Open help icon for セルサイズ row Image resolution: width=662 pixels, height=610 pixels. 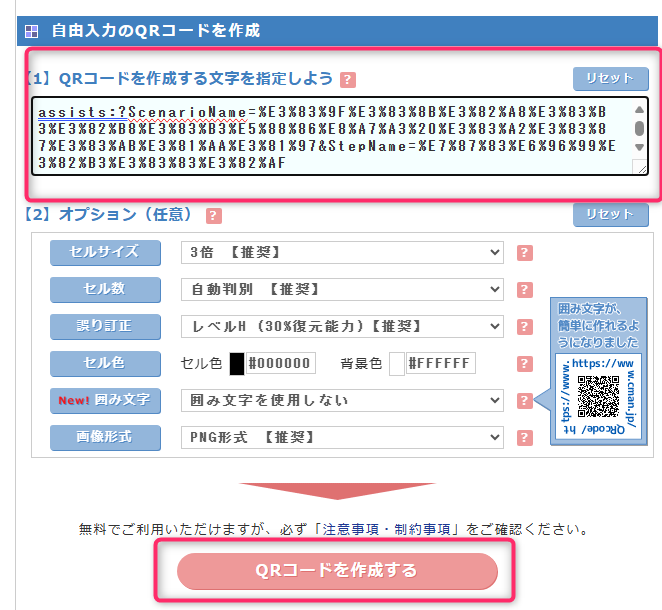tap(524, 252)
